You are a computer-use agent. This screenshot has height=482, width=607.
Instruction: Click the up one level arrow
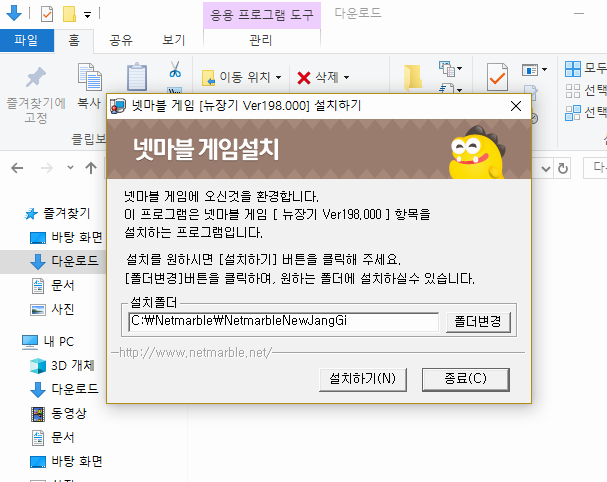91,168
